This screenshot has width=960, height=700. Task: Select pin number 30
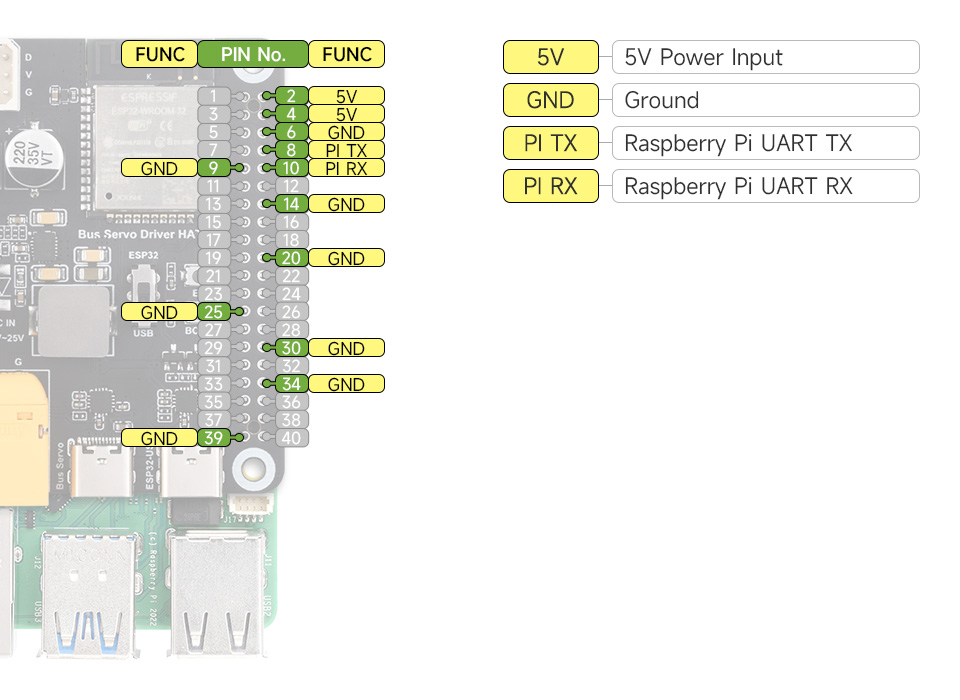[x=291, y=348]
